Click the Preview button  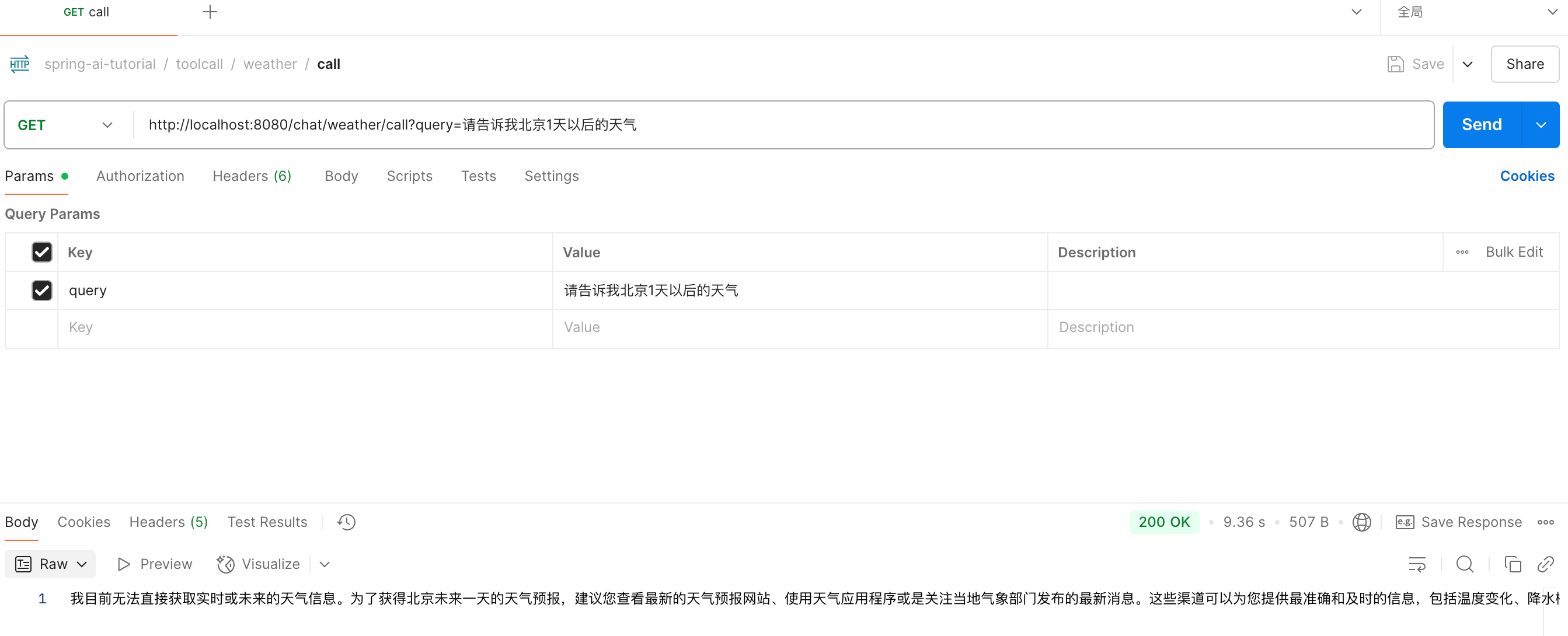(x=155, y=564)
